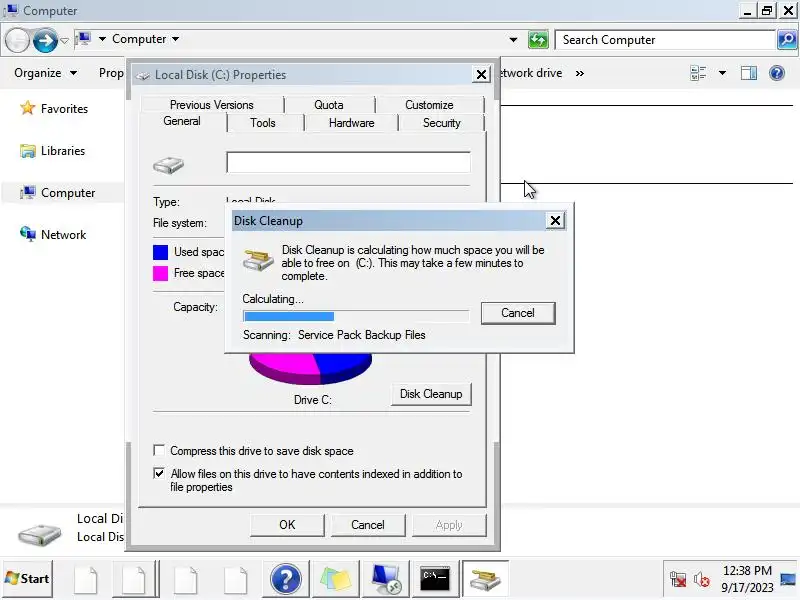Enable Compress this drive checkbox
Image resolution: width=800 pixels, height=600 pixels.
[159, 450]
